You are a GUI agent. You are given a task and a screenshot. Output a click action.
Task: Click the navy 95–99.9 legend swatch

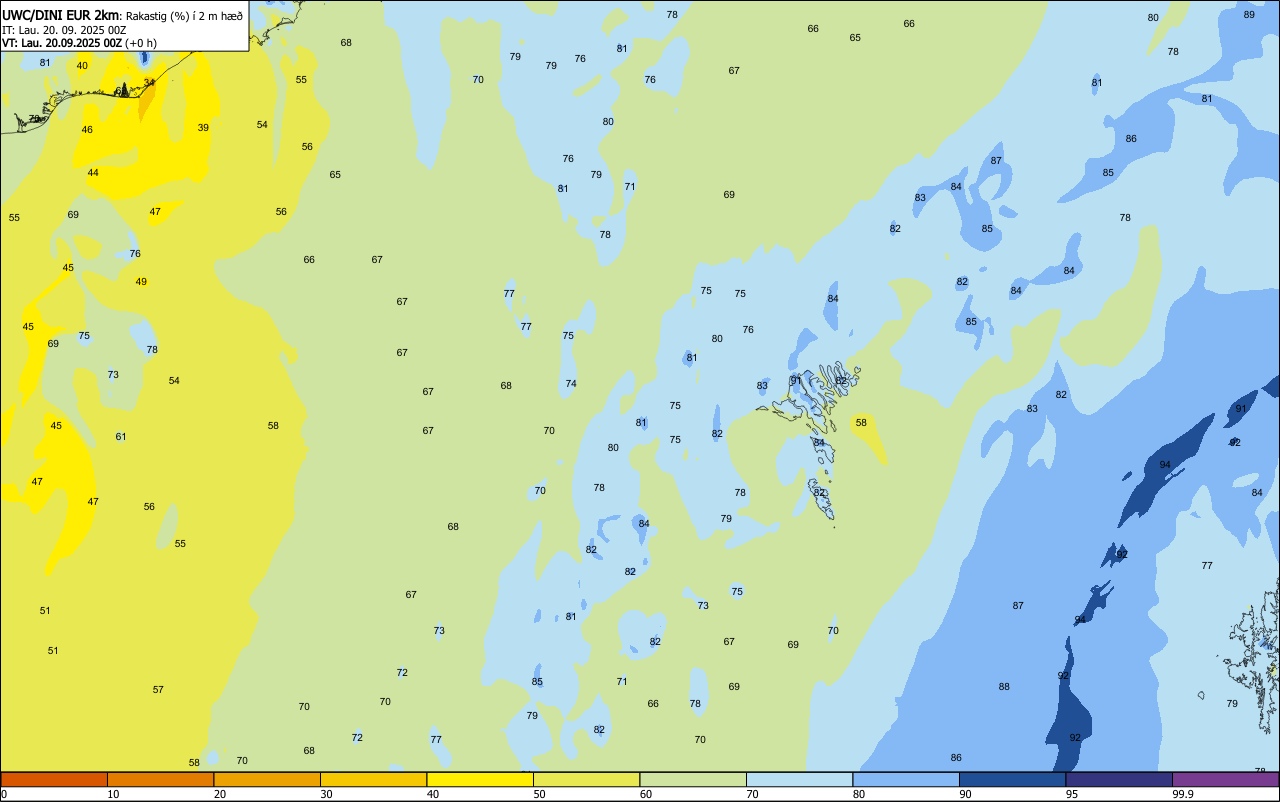[1119, 779]
